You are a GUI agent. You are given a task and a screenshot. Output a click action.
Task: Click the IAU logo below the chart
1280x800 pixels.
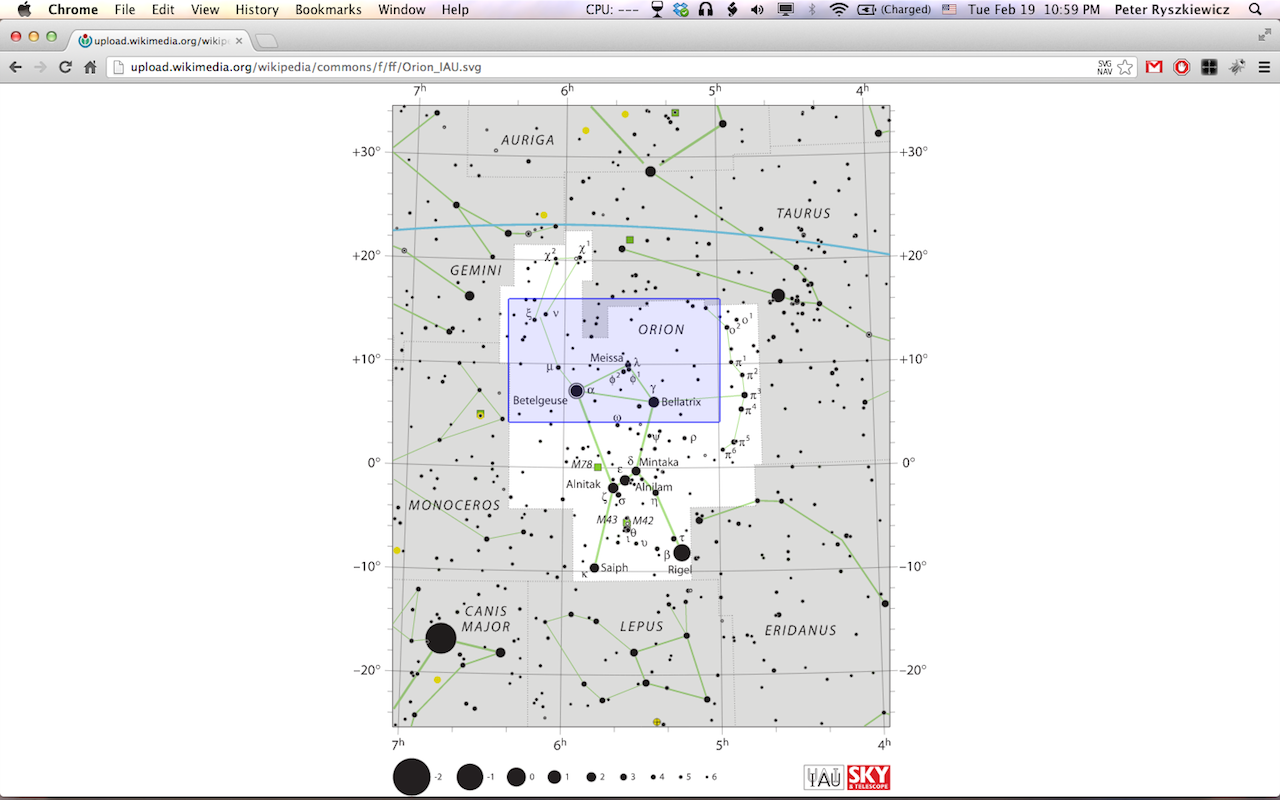point(824,777)
